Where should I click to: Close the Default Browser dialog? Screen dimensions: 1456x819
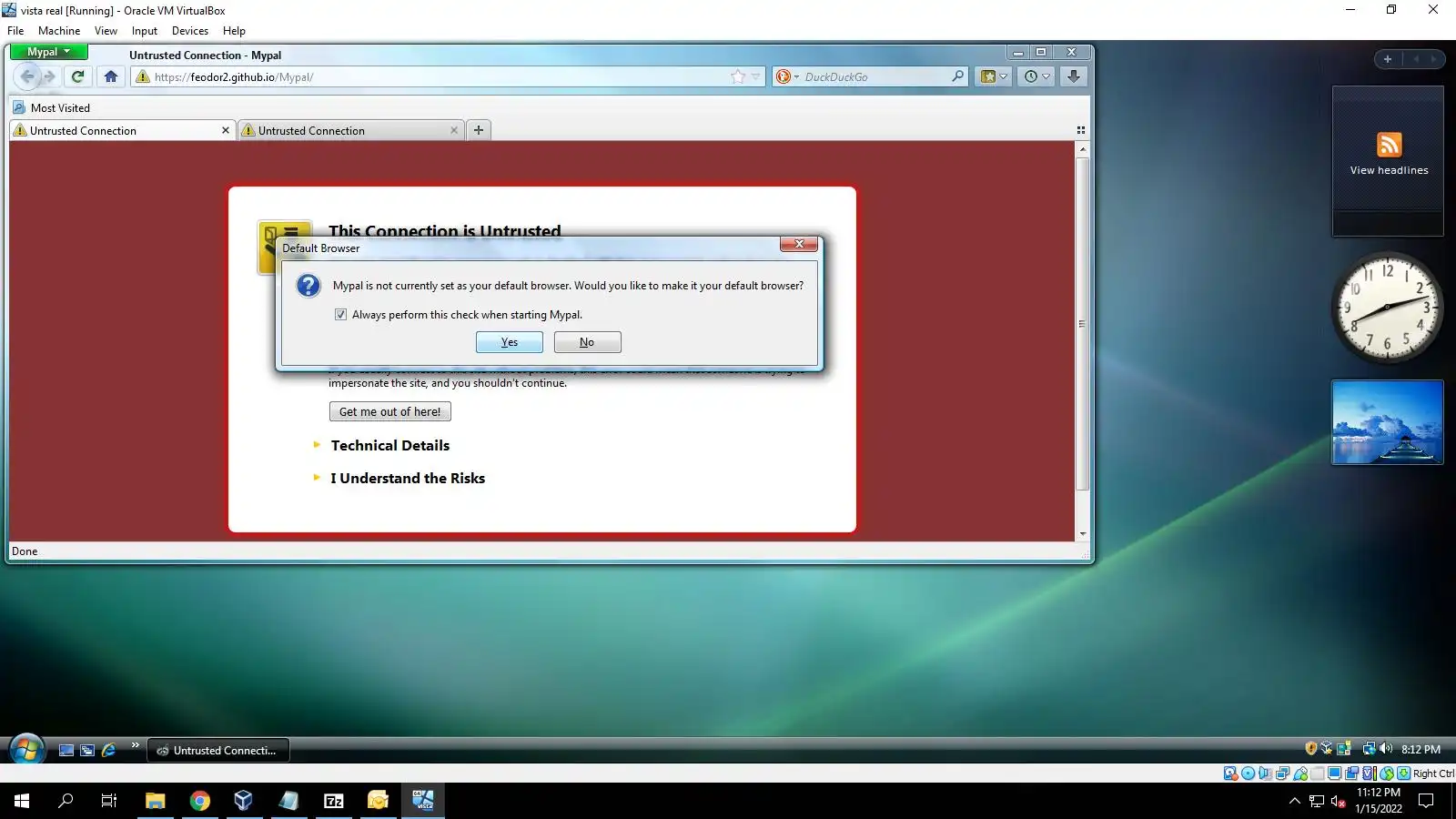pos(798,244)
